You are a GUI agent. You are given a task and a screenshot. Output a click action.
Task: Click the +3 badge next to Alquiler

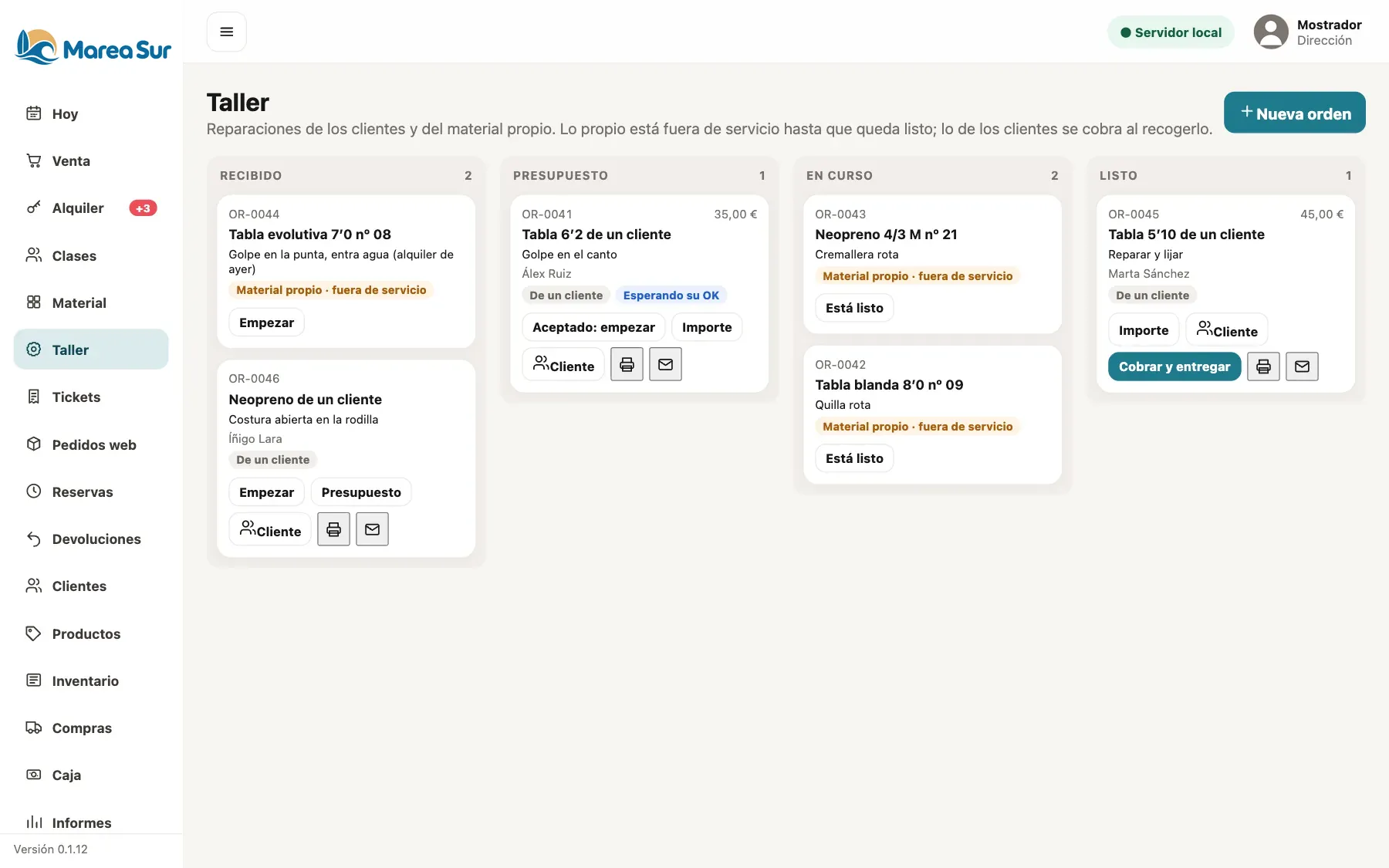(143, 208)
